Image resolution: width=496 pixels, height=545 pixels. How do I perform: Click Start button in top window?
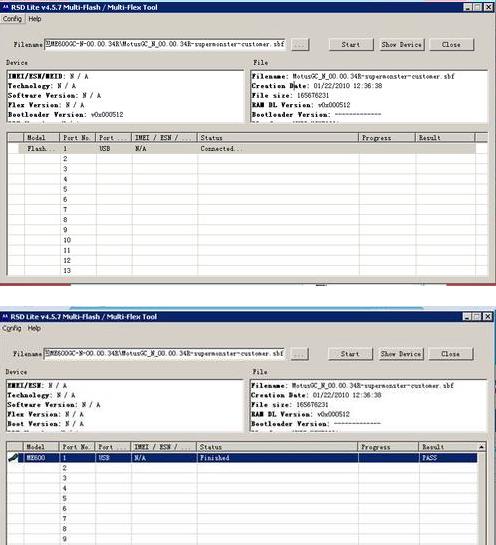[351, 44]
